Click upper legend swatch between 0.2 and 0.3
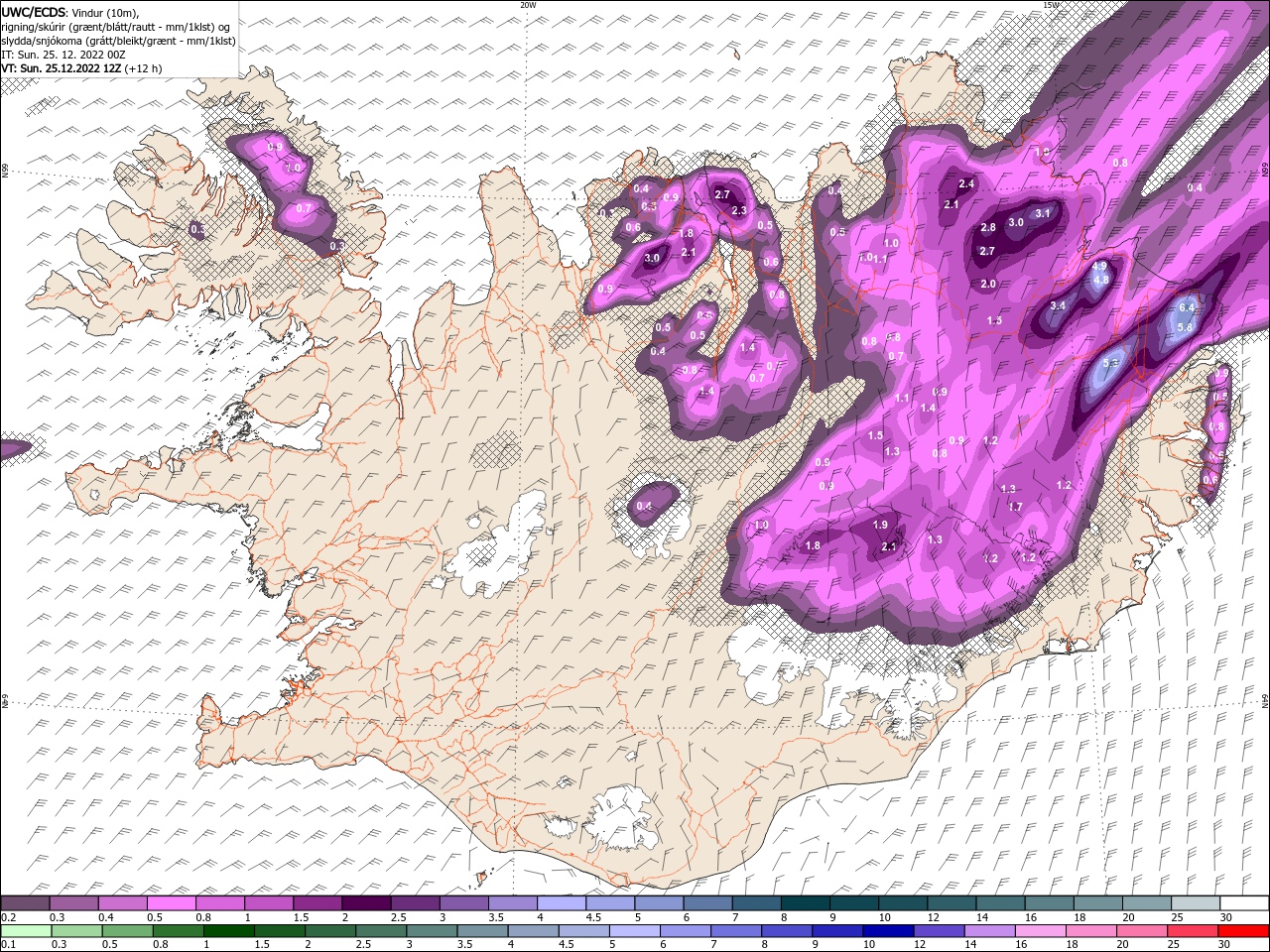The image size is (1270, 952). point(25,903)
